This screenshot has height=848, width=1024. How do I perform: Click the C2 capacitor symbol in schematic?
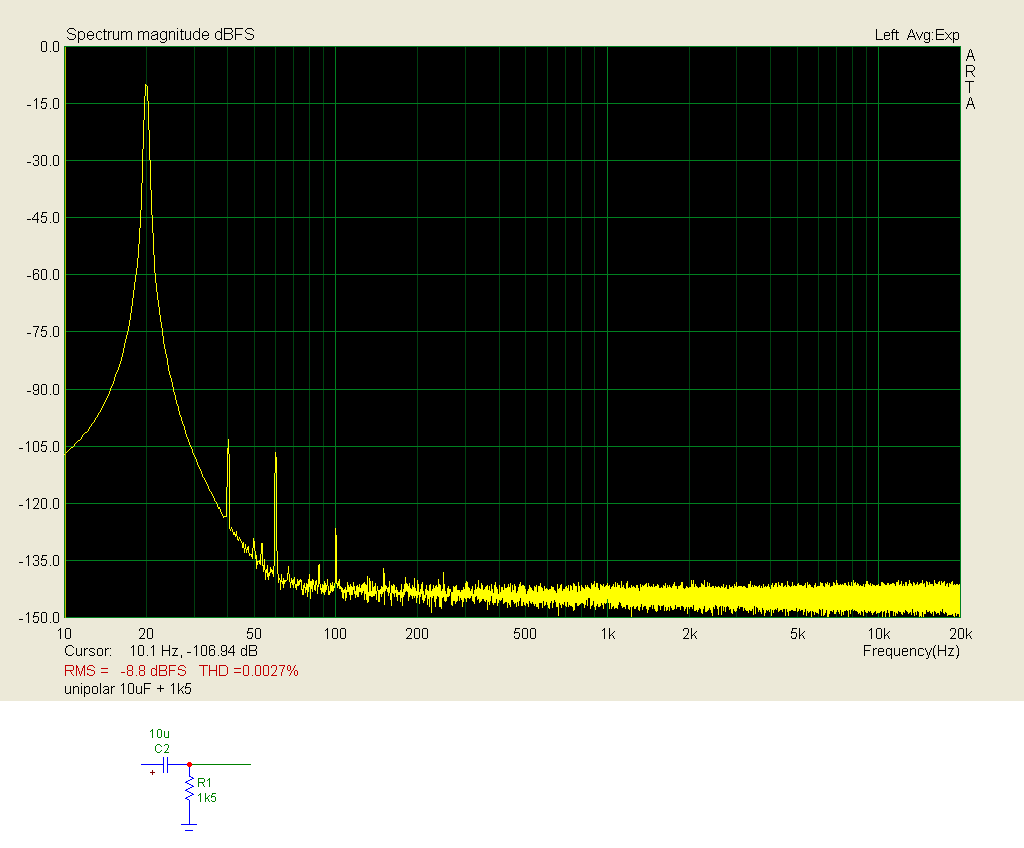pos(165,764)
